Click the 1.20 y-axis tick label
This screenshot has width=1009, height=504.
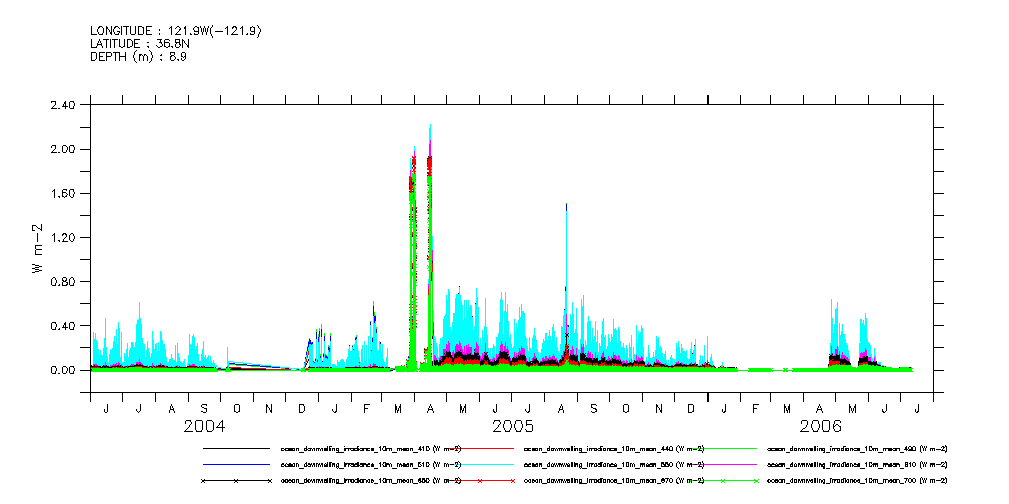[62, 238]
